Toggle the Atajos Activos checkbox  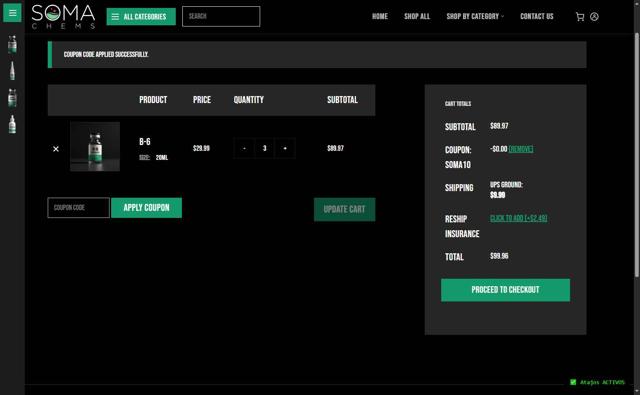573,382
